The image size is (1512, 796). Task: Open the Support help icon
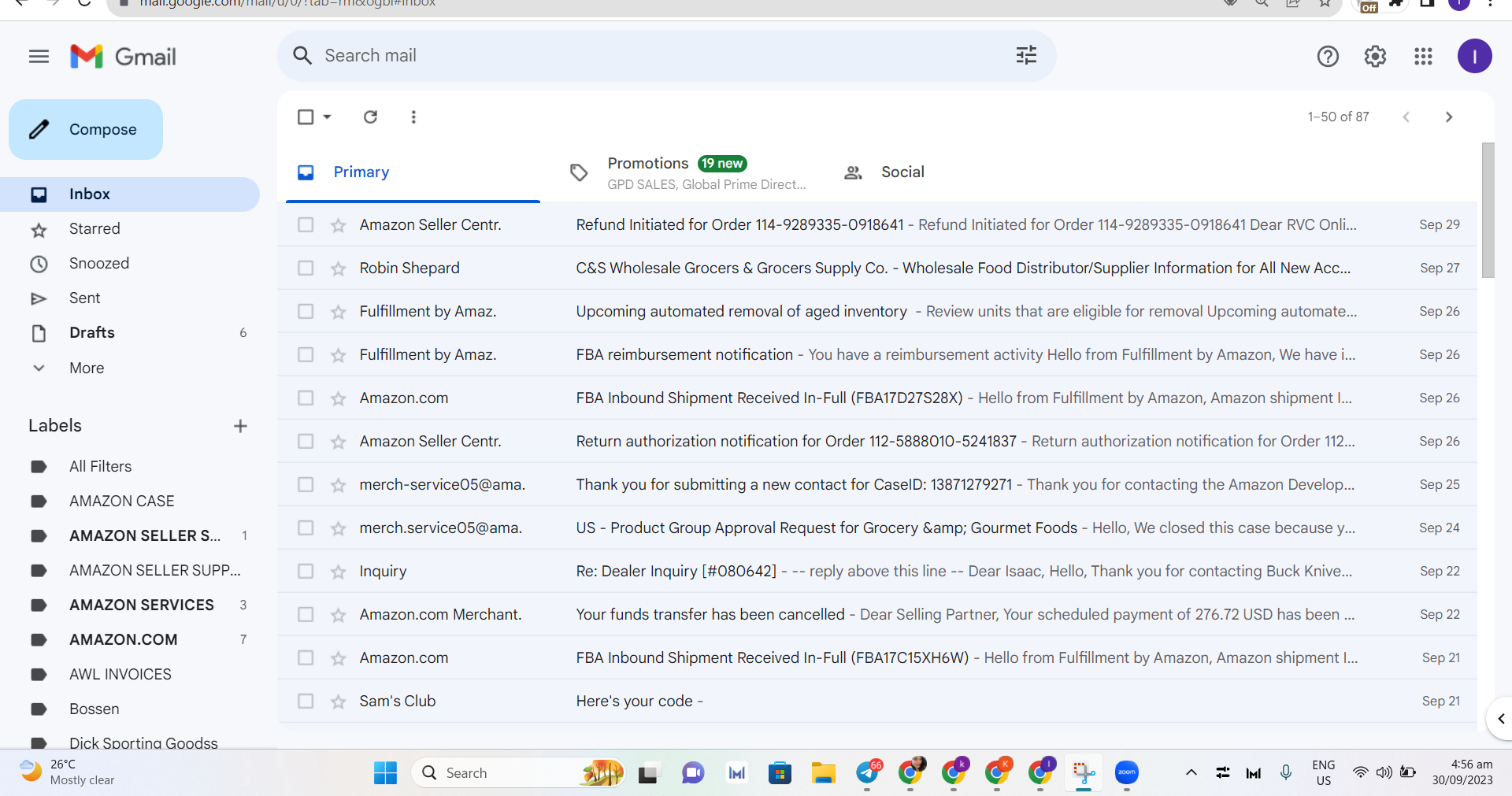tap(1328, 57)
